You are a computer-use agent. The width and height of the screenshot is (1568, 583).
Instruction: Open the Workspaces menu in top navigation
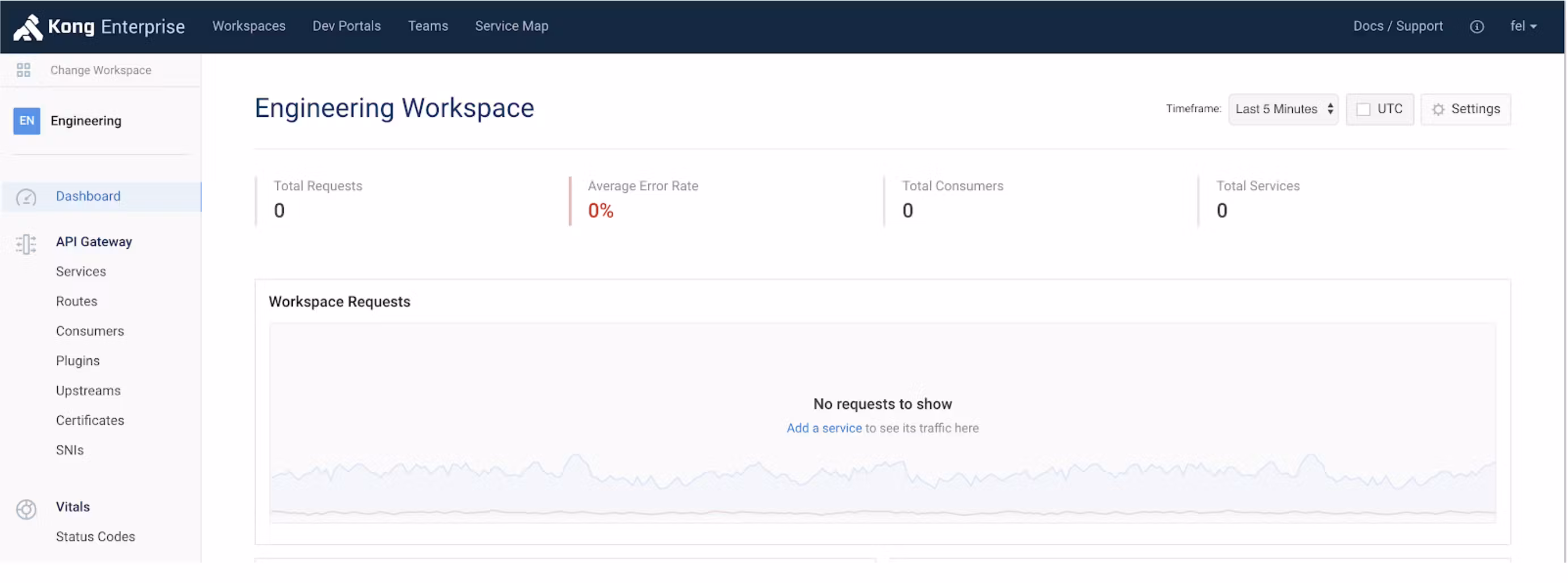pos(248,26)
